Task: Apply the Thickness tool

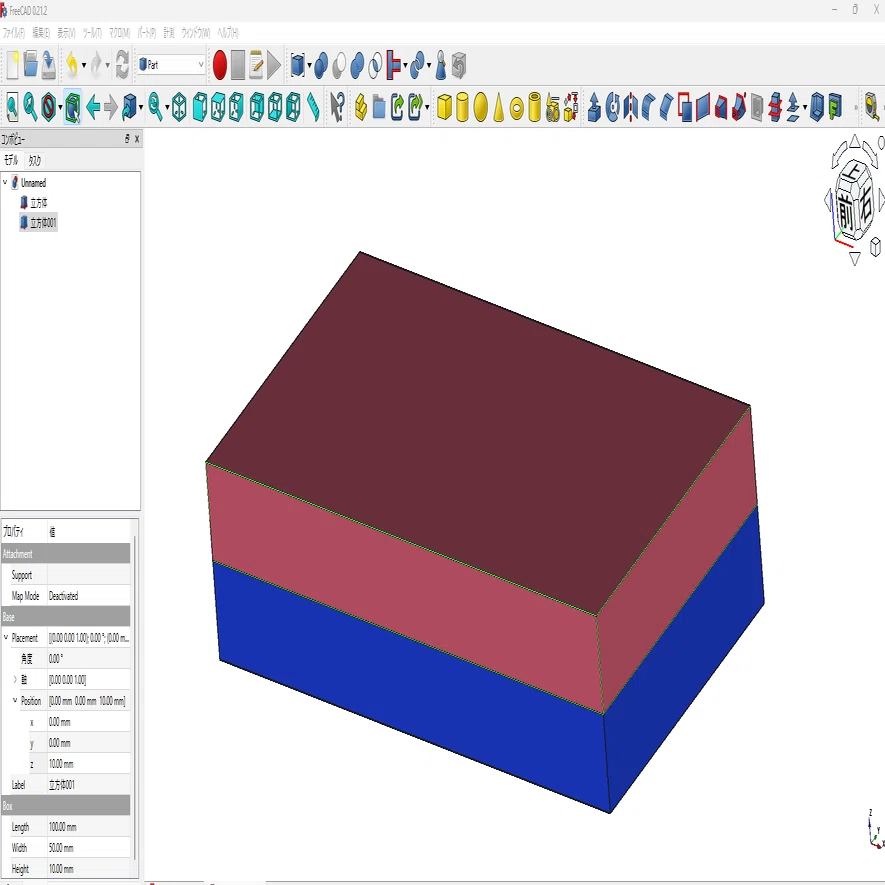Action: tap(816, 107)
